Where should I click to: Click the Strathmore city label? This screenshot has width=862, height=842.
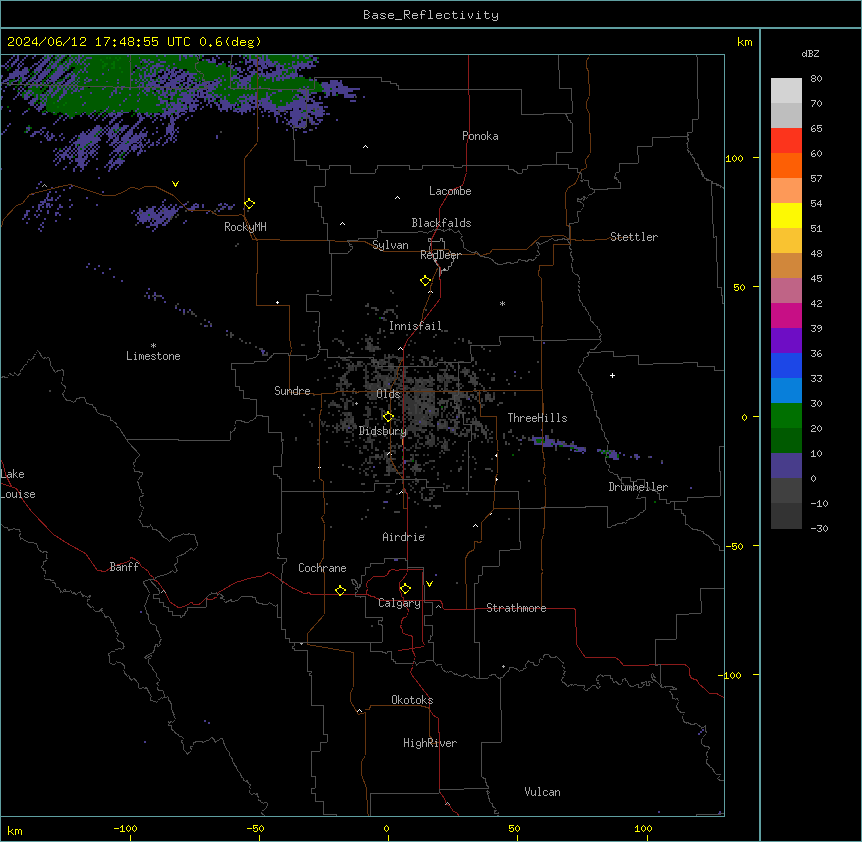[516, 608]
